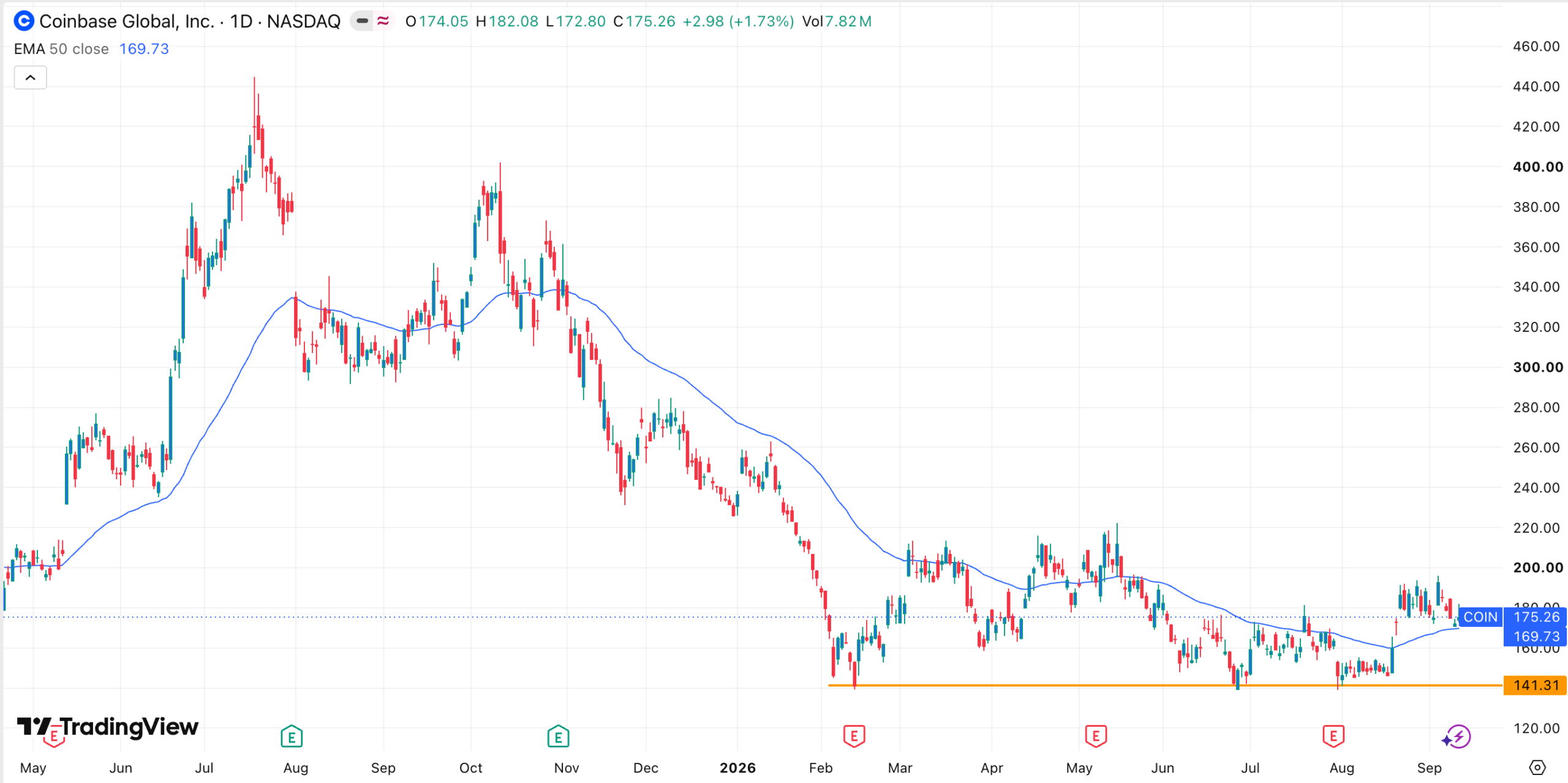The width and height of the screenshot is (1568, 783).
Task: Open the red earnings marker behind TradingView logo
Action: pyautogui.click(x=54, y=736)
